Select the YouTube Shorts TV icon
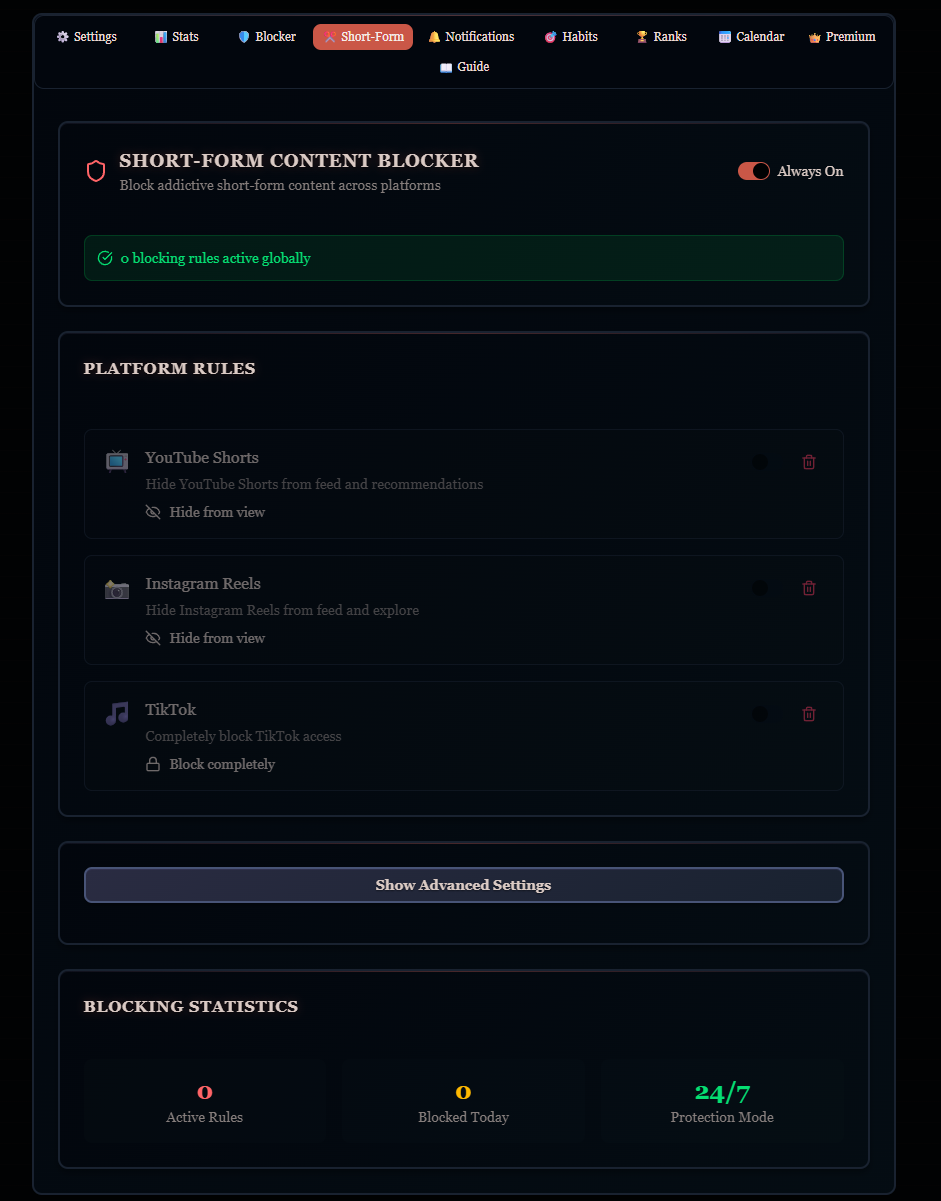 tap(116, 461)
